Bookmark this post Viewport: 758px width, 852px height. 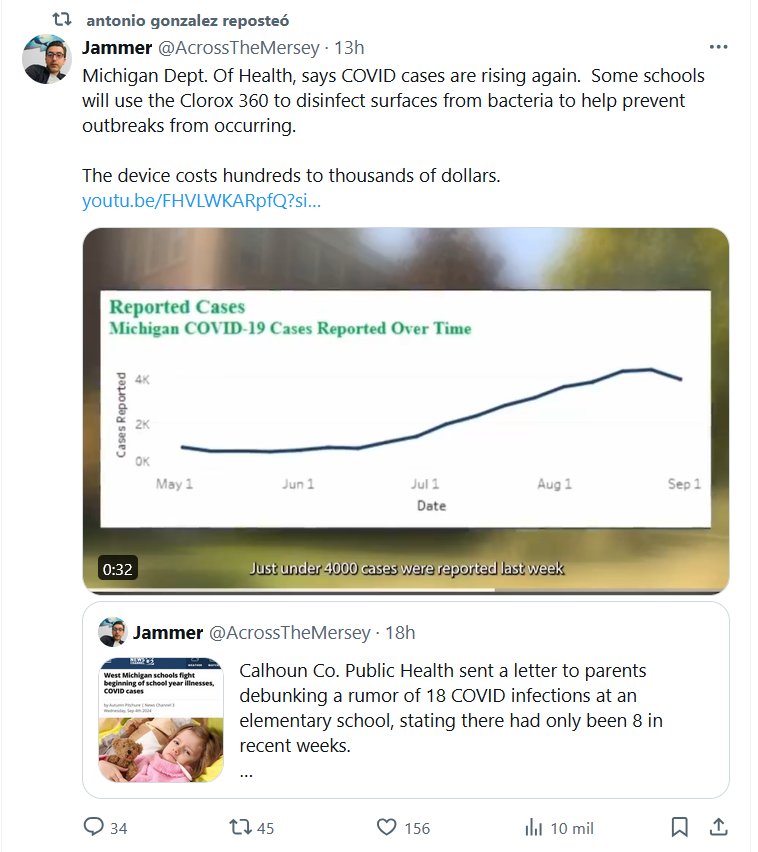pyautogui.click(x=679, y=827)
